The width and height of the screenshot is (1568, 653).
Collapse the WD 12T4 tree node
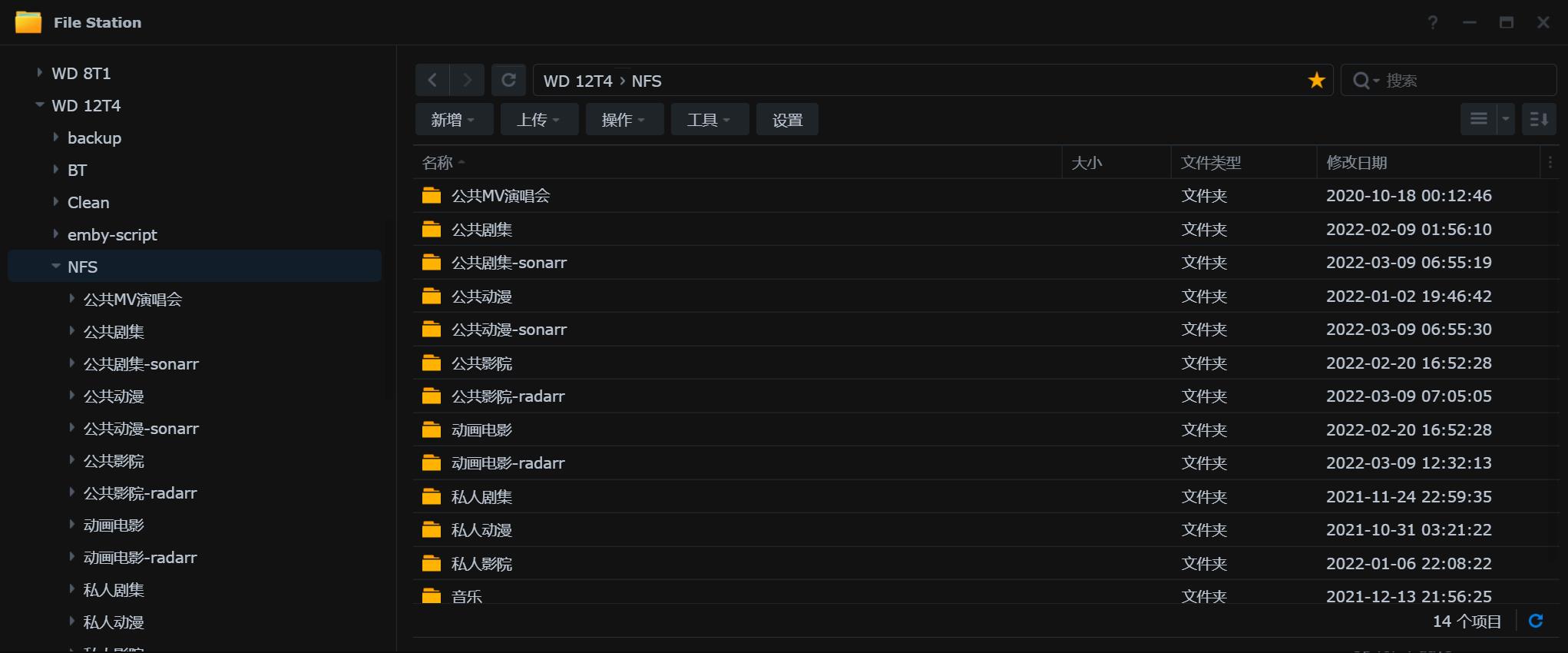pos(39,104)
